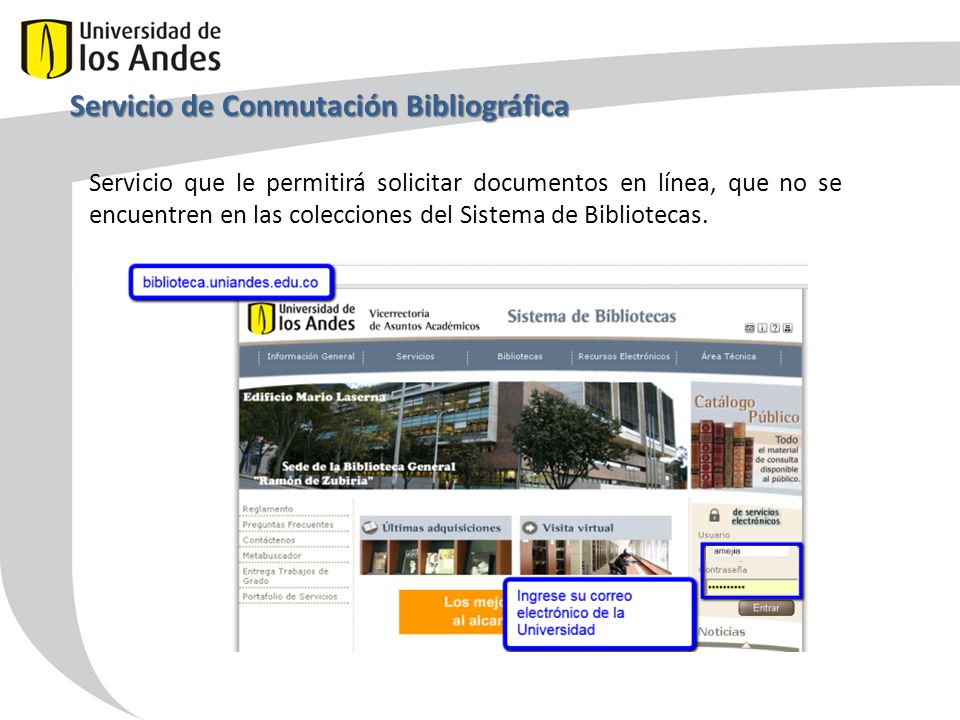This screenshot has width=960, height=720.
Task: Click the small triangle under Noticias
Action: click(x=746, y=645)
